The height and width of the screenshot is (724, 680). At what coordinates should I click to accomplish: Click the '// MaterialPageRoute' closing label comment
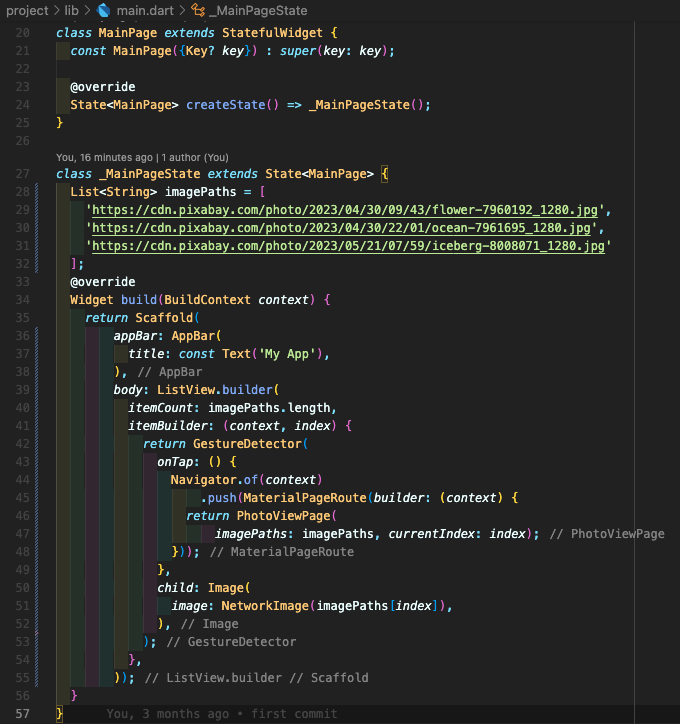pyautogui.click(x=282, y=552)
